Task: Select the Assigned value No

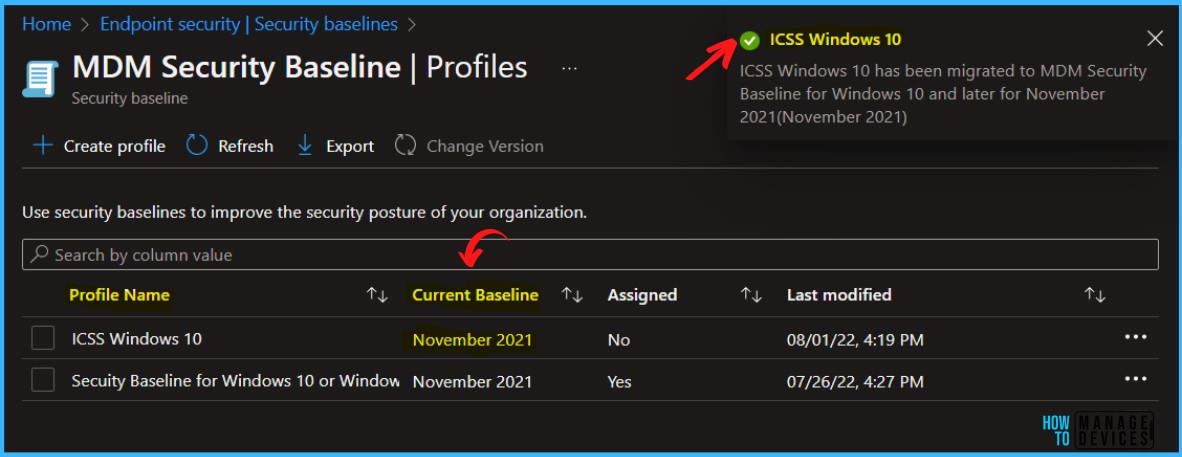Action: point(618,340)
